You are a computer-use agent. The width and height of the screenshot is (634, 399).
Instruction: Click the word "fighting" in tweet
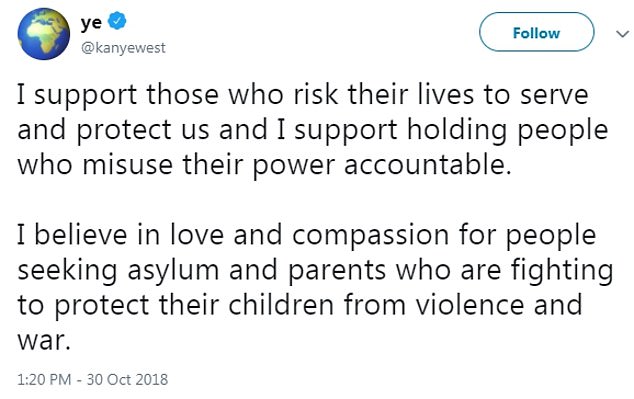point(562,271)
